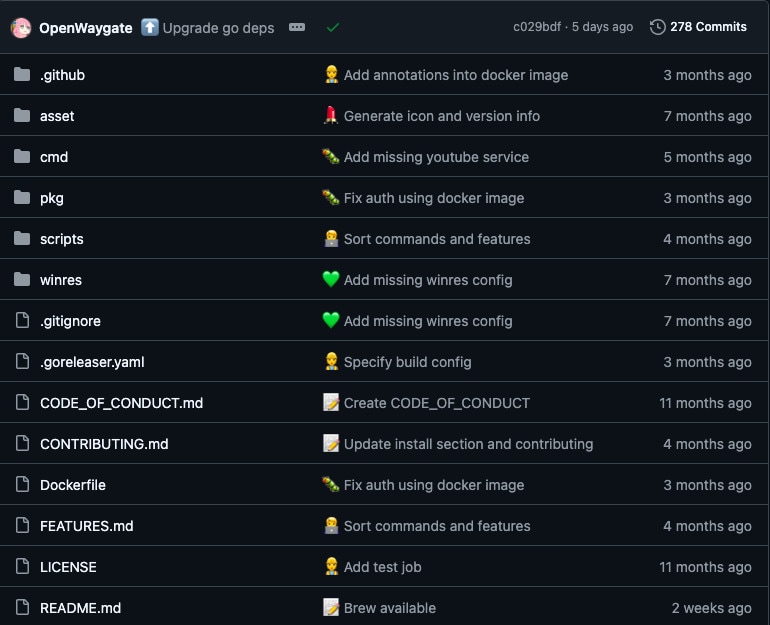Click the c029bdf commit hash
Screen dimensions: 770x625
[x=537, y=27]
